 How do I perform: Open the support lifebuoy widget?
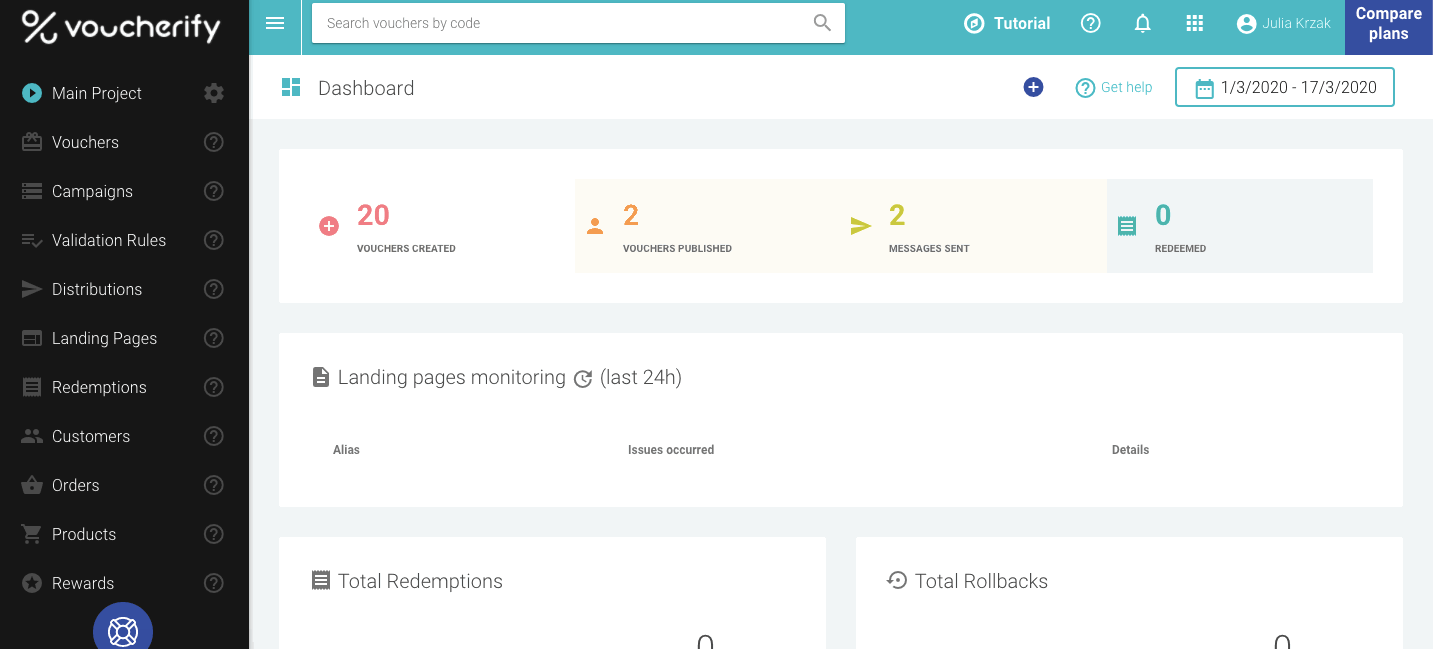point(123,630)
